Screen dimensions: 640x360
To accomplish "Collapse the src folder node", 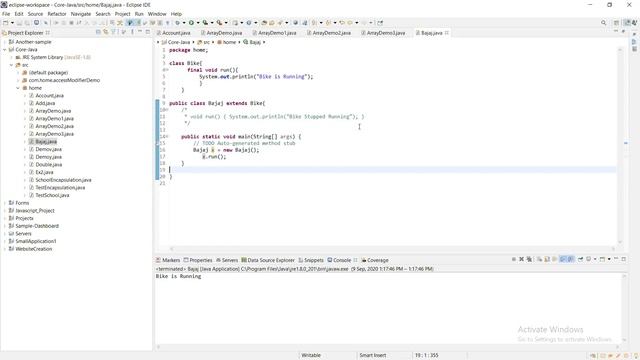I will click(x=11, y=65).
